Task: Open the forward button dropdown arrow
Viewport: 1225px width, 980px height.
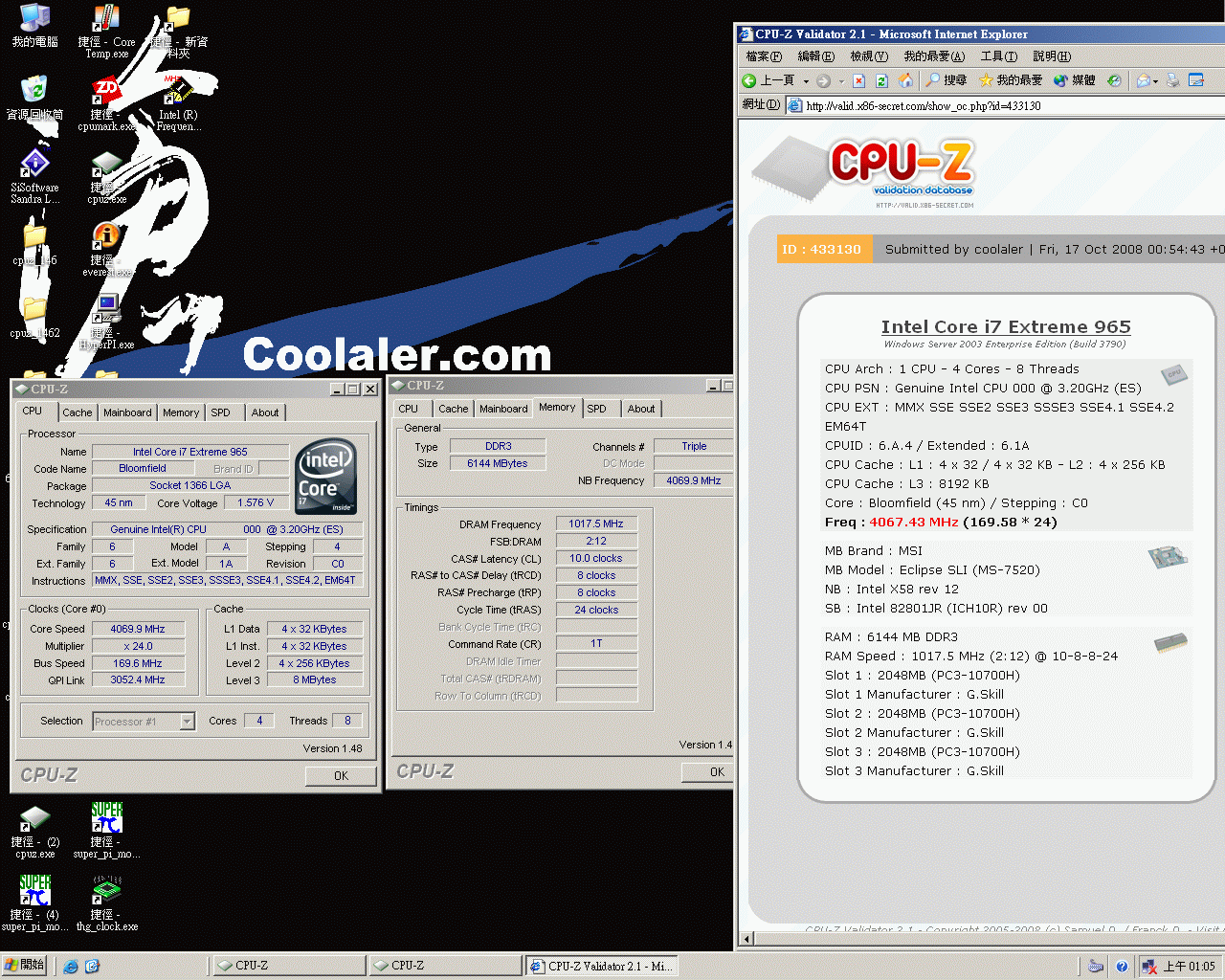Action: point(841,81)
